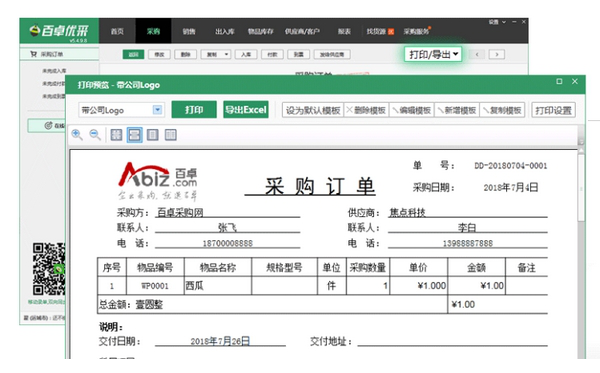Click 复制模板 button

[502, 110]
